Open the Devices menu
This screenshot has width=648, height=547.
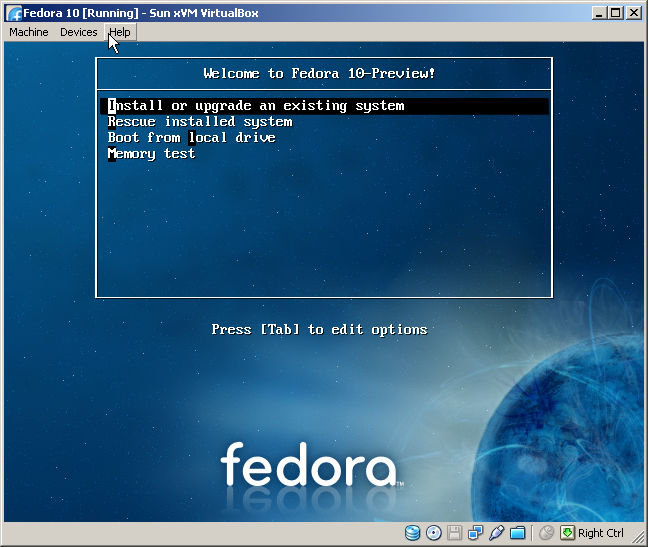click(x=79, y=32)
